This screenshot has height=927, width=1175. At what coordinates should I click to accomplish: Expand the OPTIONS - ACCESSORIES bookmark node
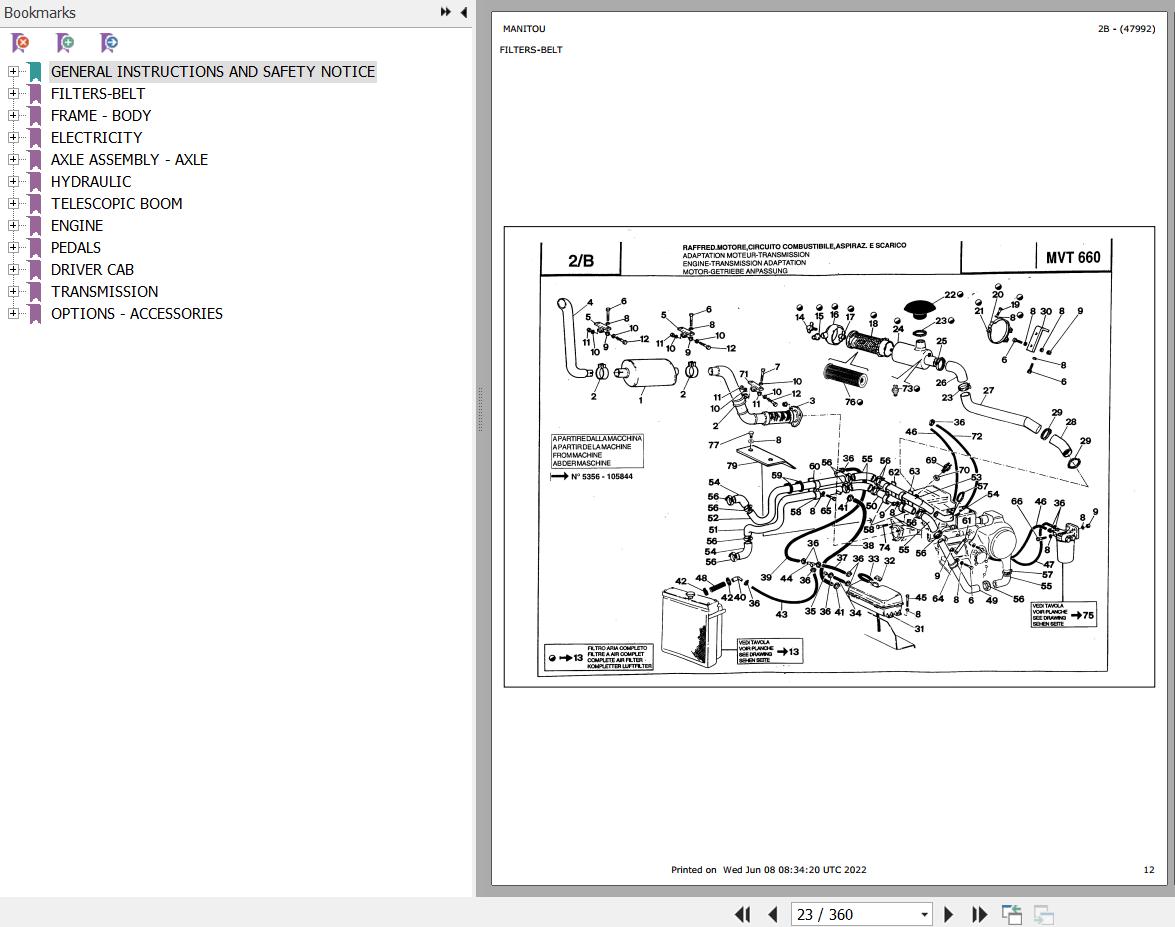13,313
